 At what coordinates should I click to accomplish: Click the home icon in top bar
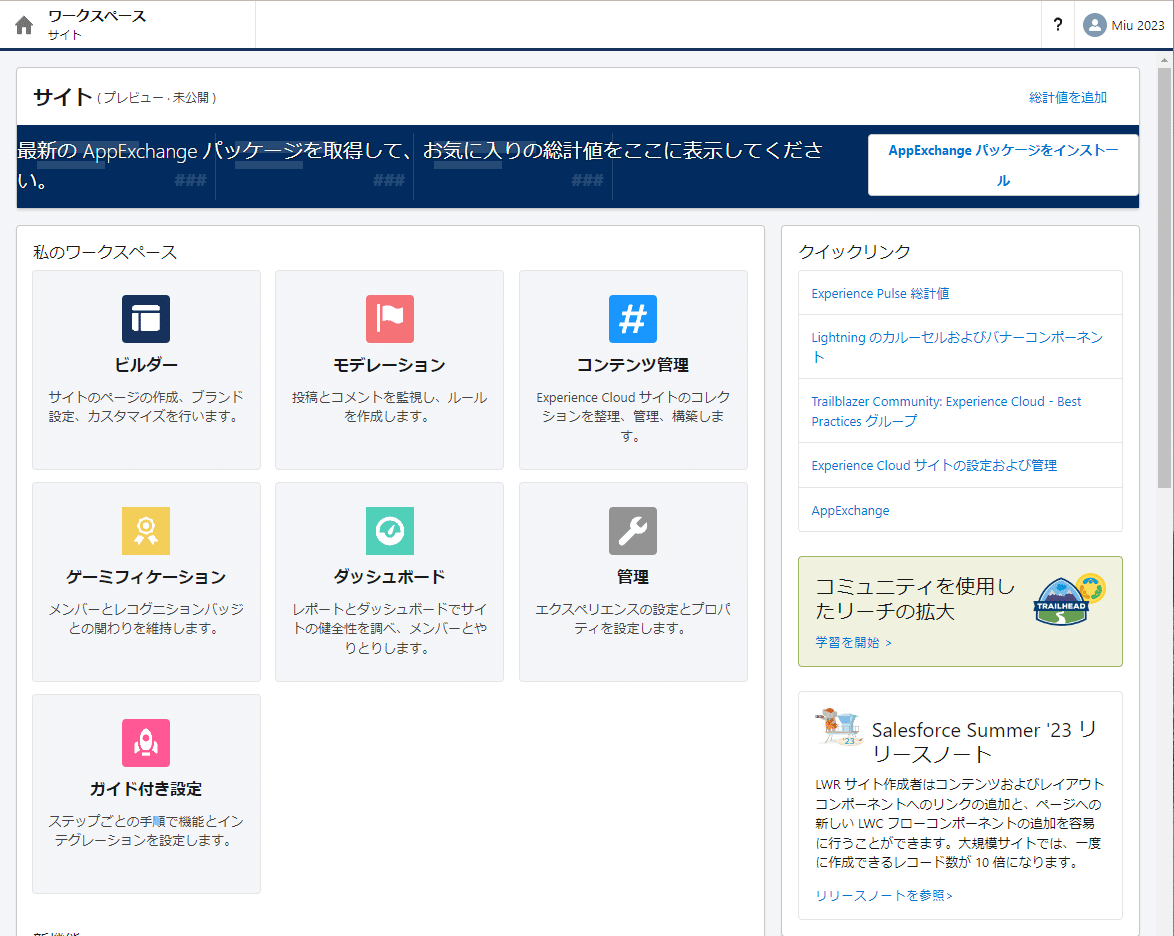(x=24, y=25)
